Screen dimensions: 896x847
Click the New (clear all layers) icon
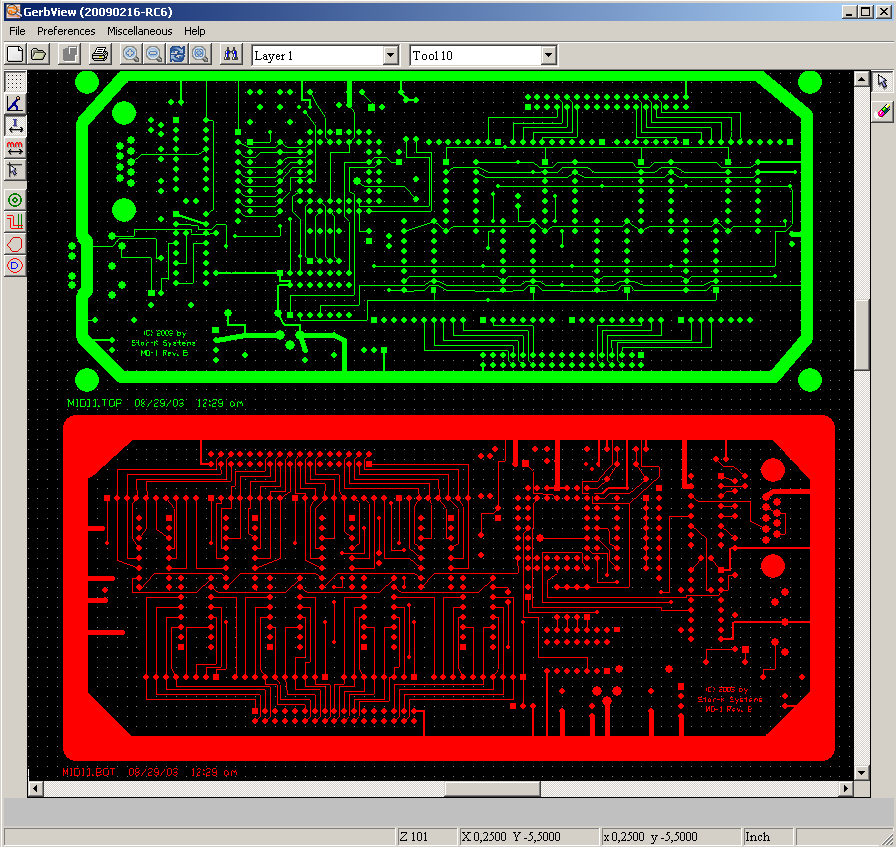coord(15,55)
